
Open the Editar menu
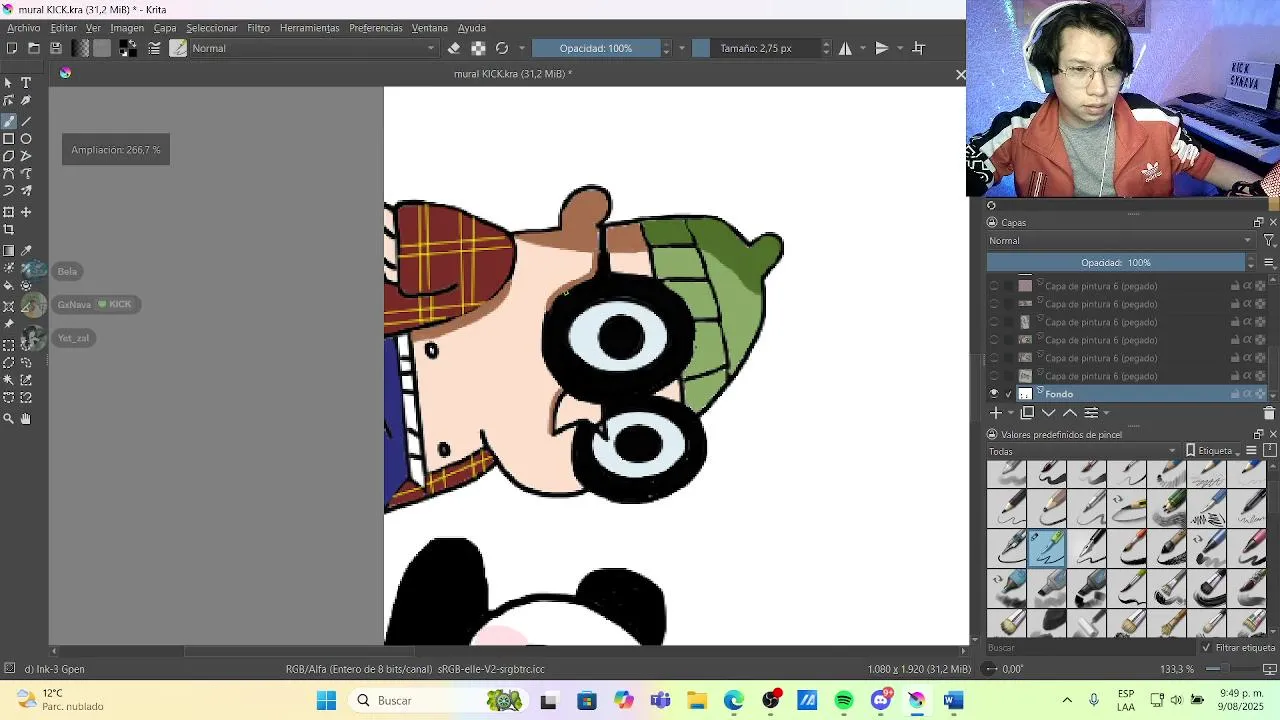click(63, 28)
